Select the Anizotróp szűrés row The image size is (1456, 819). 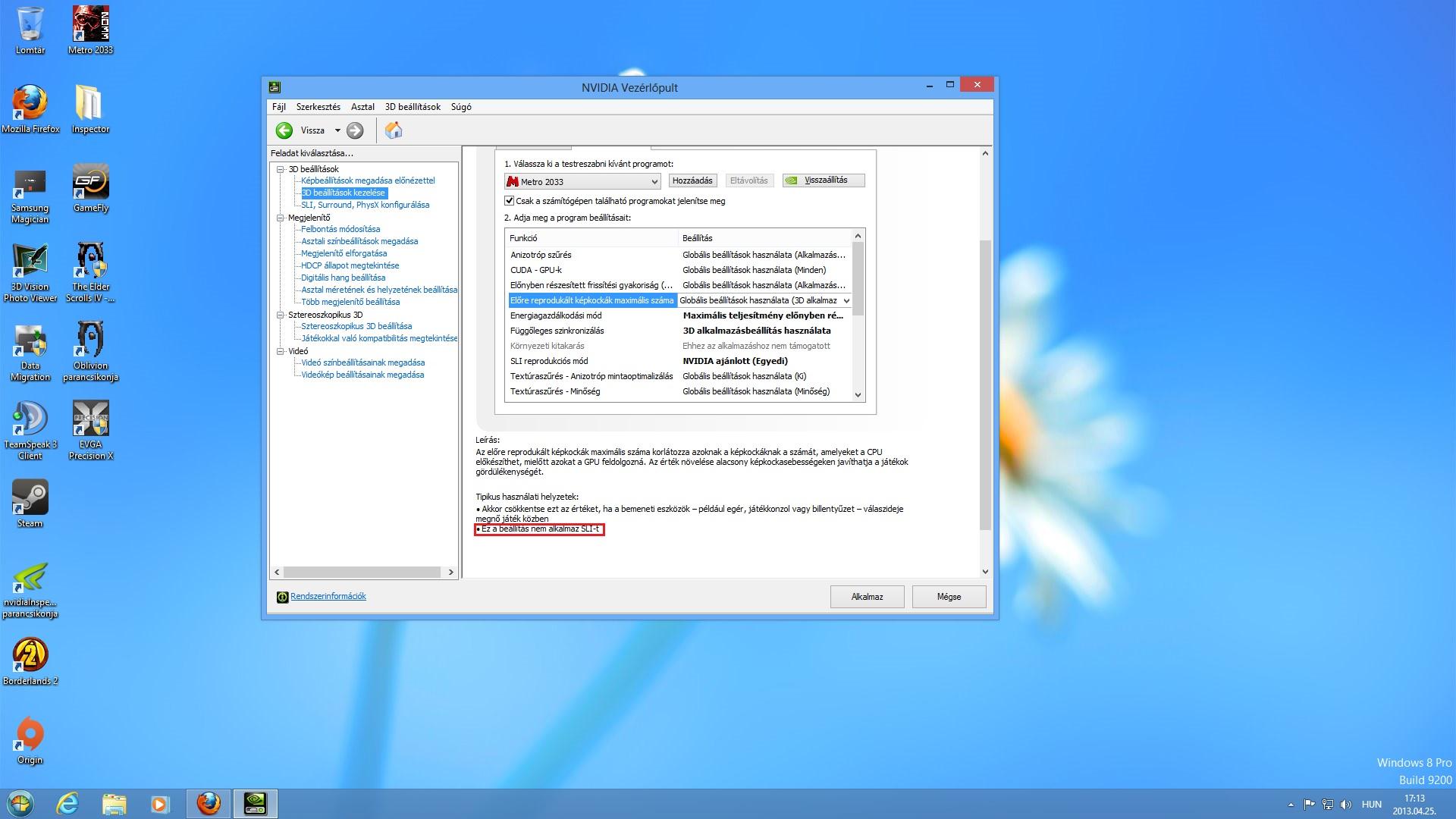[x=679, y=255]
